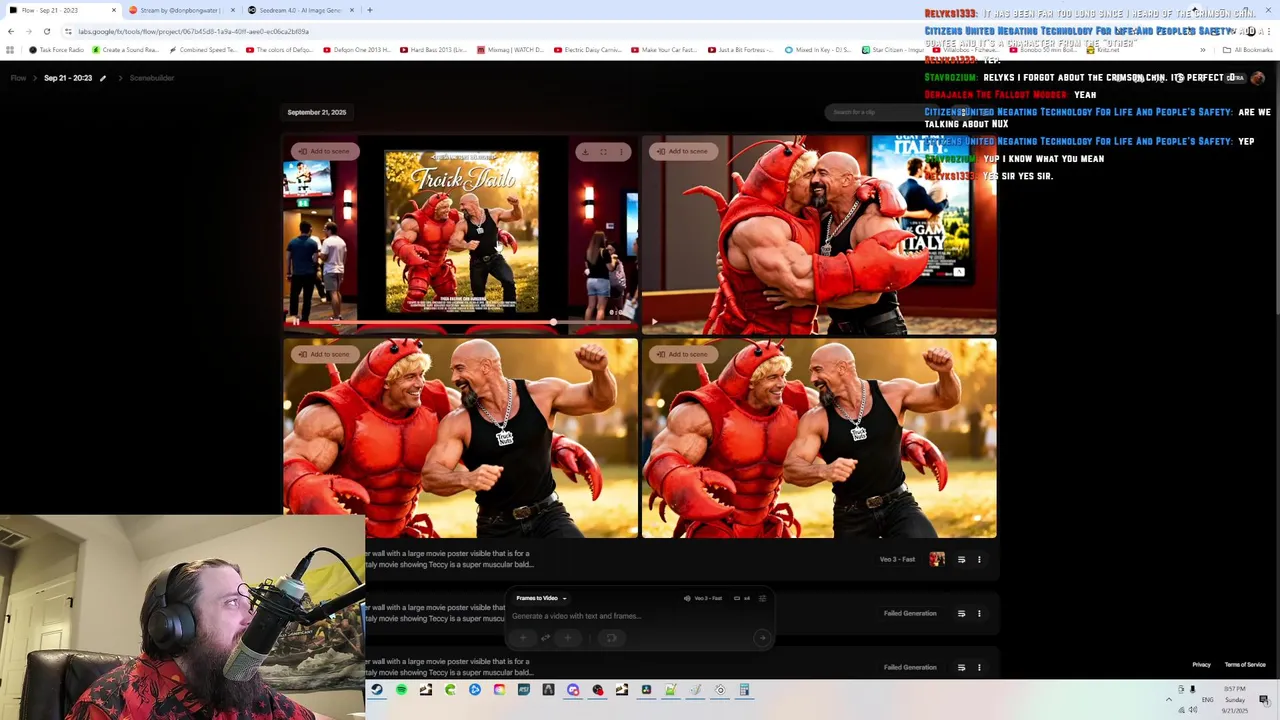1280x720 pixels.
Task: Open Veo 3 - Fast model selector
Action: 702,598
